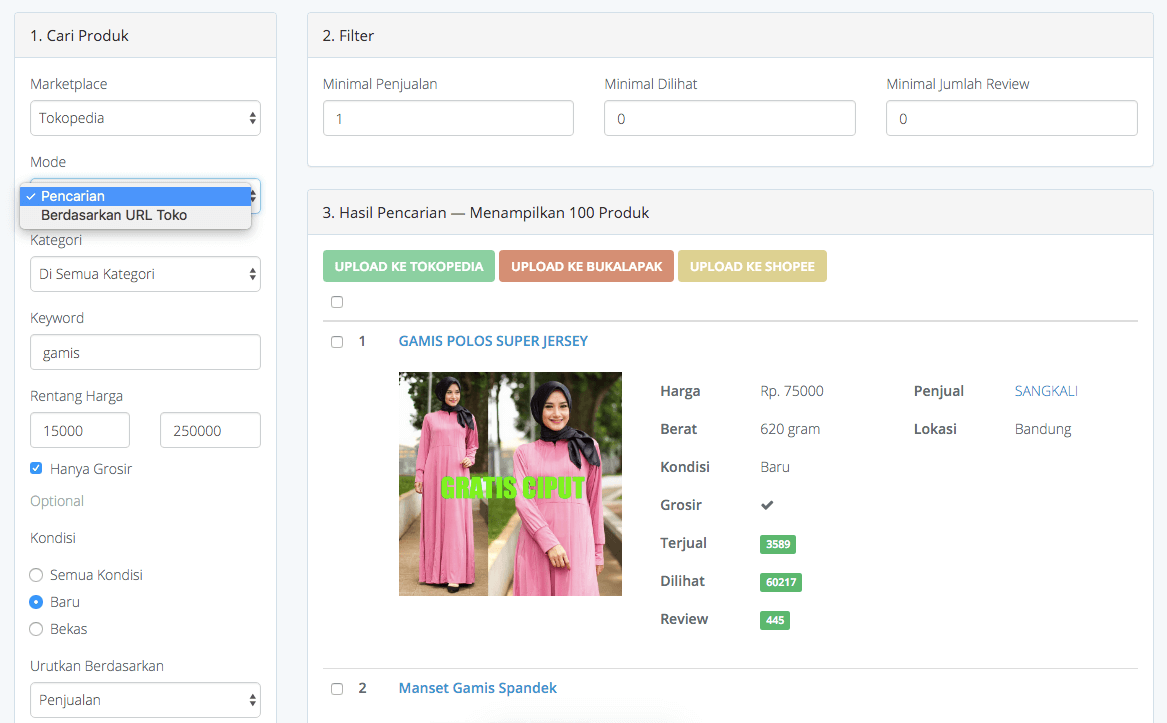Image resolution: width=1167 pixels, height=723 pixels.
Task: Select the Baru condition radio button
Action: [x=36, y=602]
